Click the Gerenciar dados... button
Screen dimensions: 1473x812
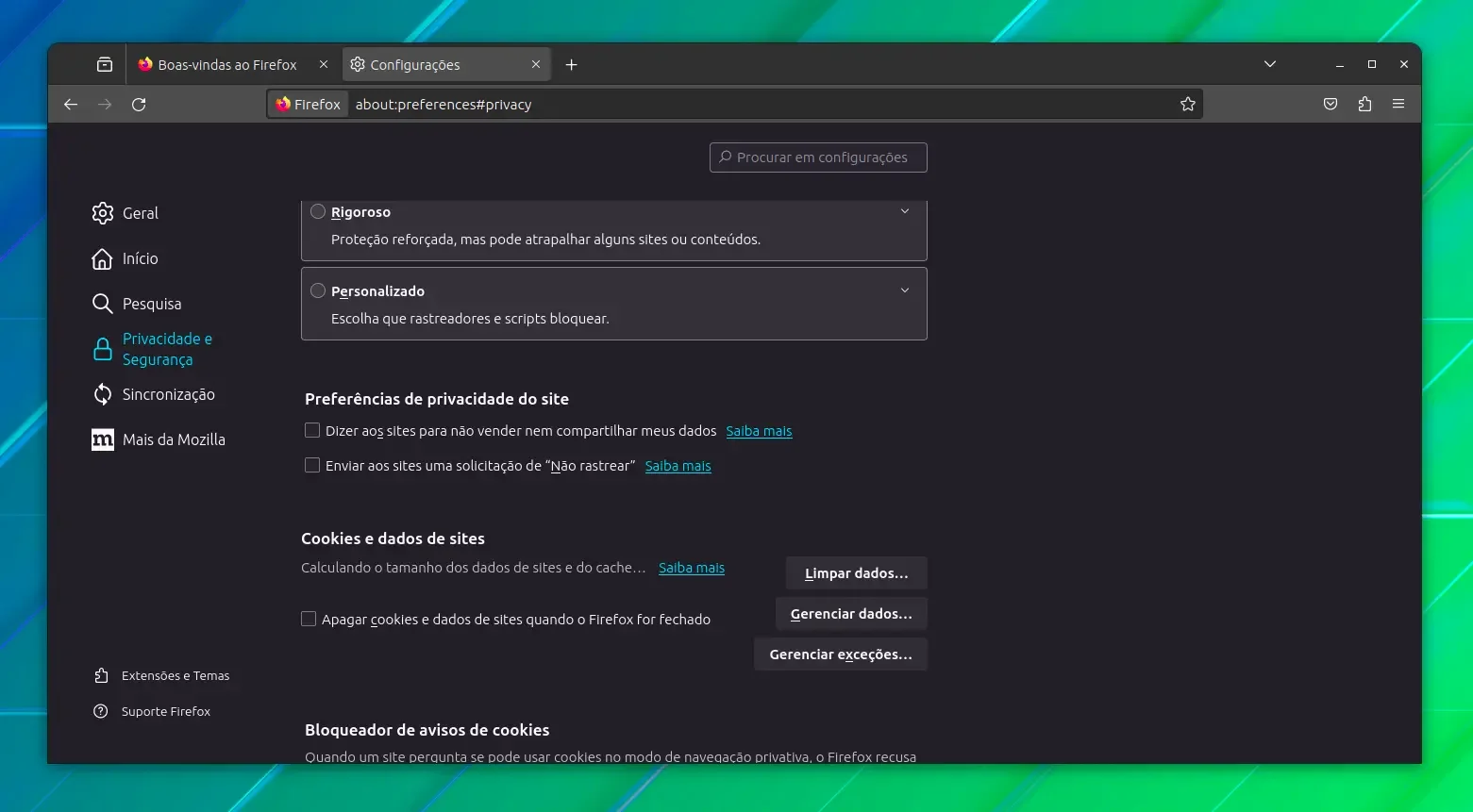coord(851,614)
